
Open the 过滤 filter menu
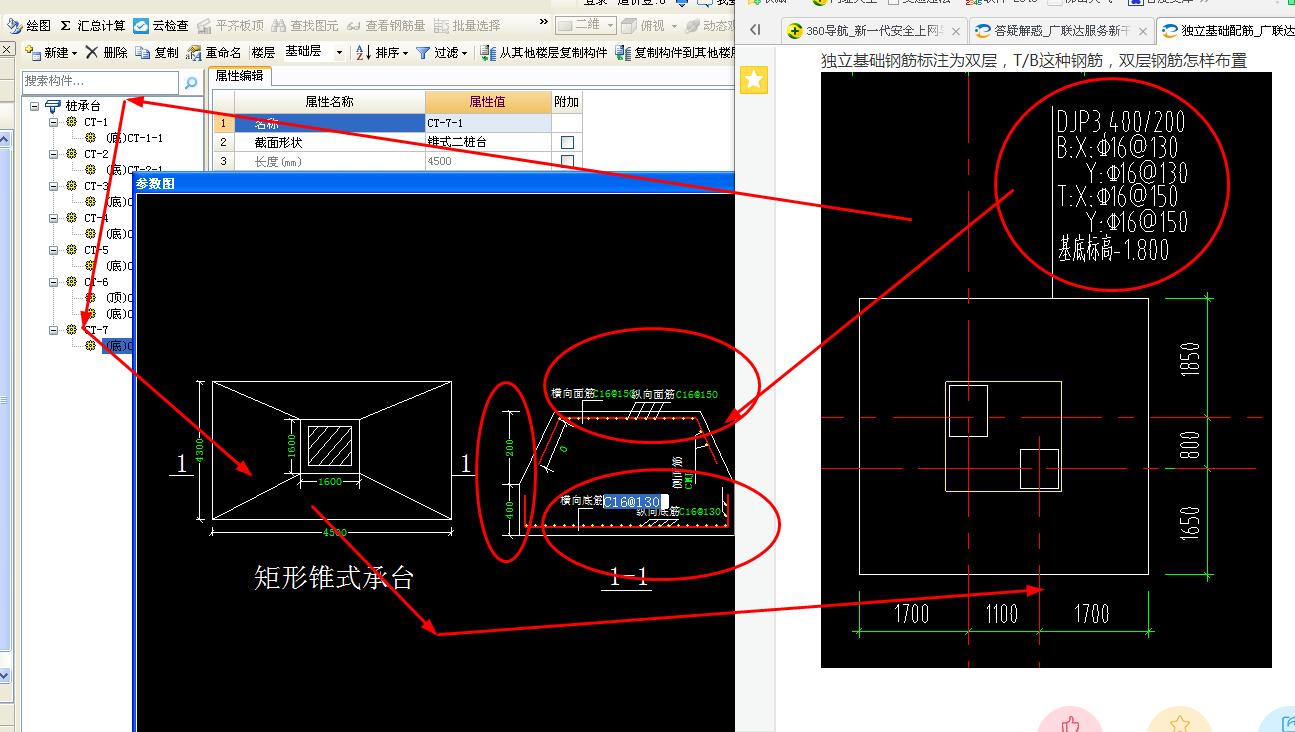441,52
